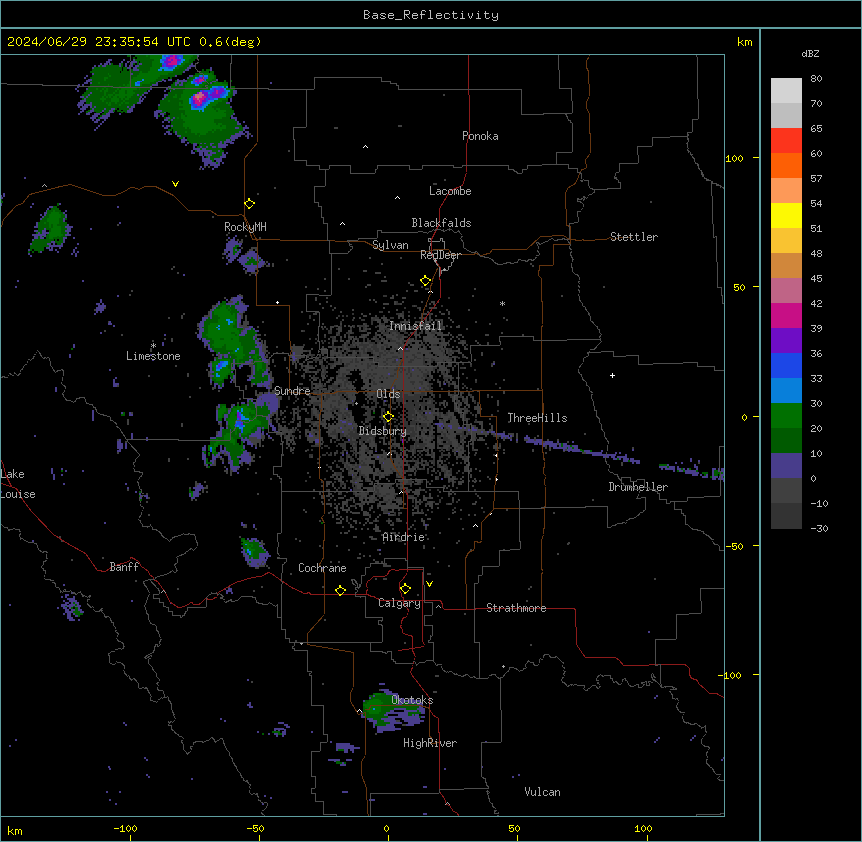Select the royal blue swatch in the dBZ legend
862x842 pixels.
click(x=786, y=365)
